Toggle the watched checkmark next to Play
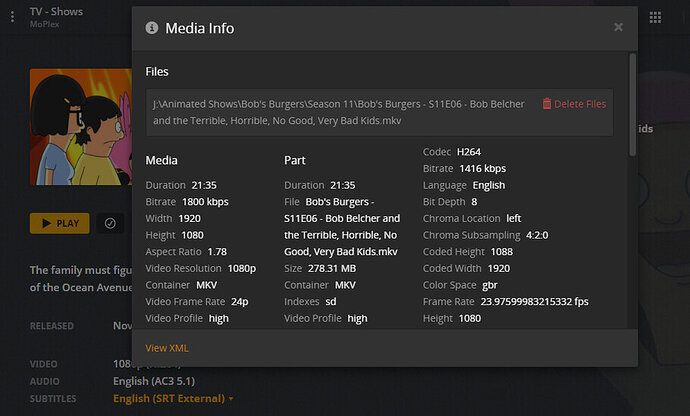This screenshot has height=416, width=690. pos(110,223)
